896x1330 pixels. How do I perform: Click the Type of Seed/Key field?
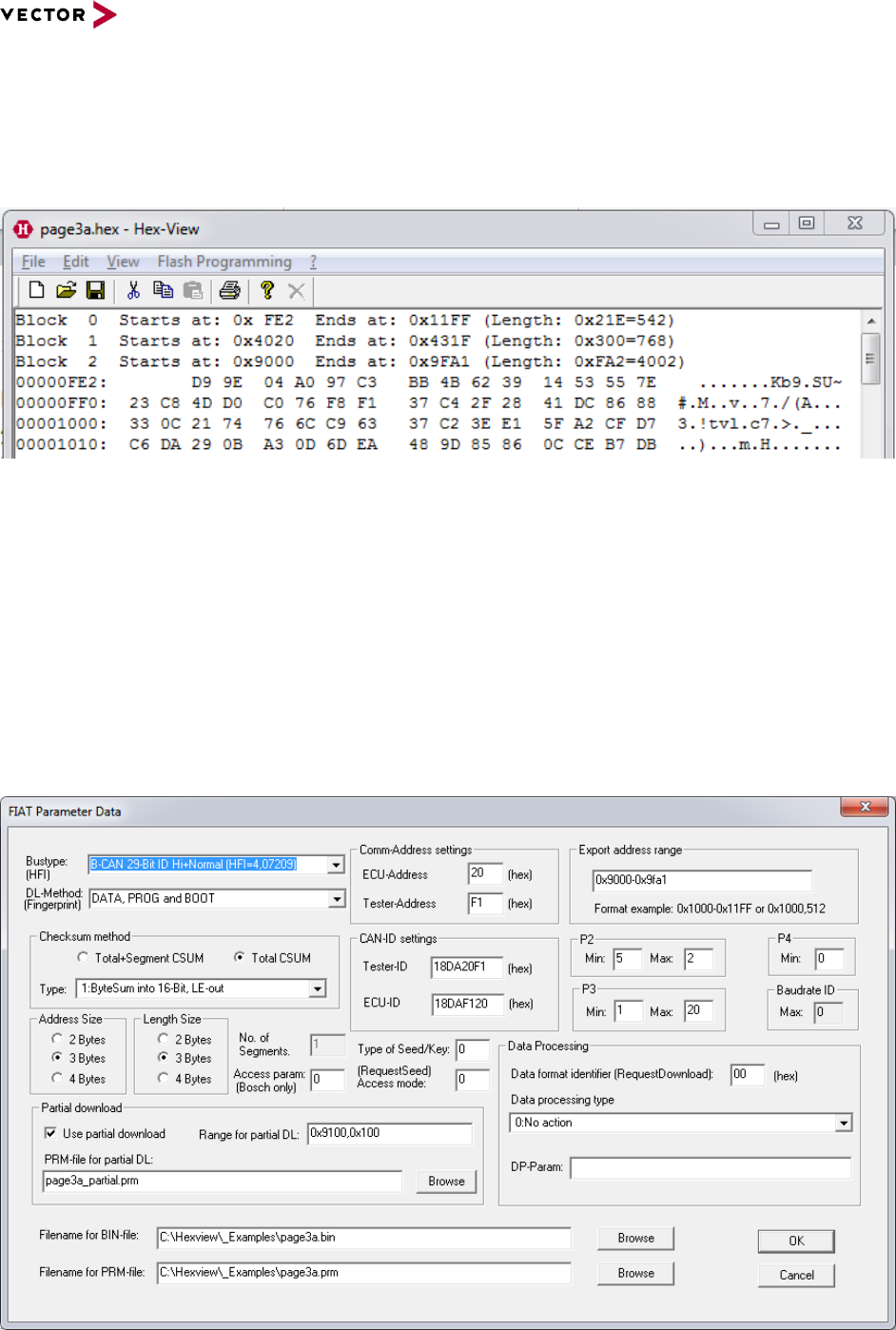473,1050
